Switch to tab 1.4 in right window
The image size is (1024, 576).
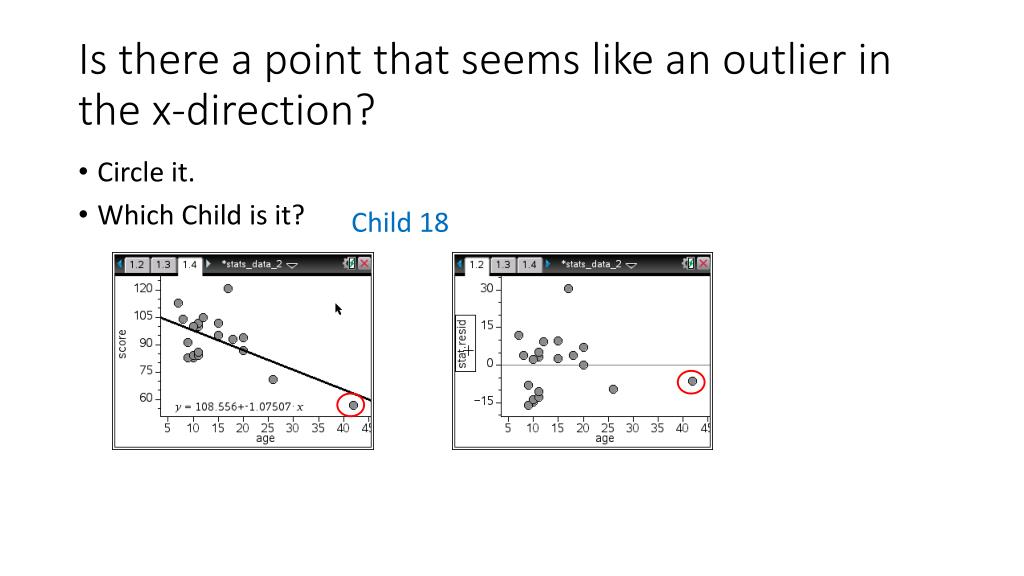point(530,264)
